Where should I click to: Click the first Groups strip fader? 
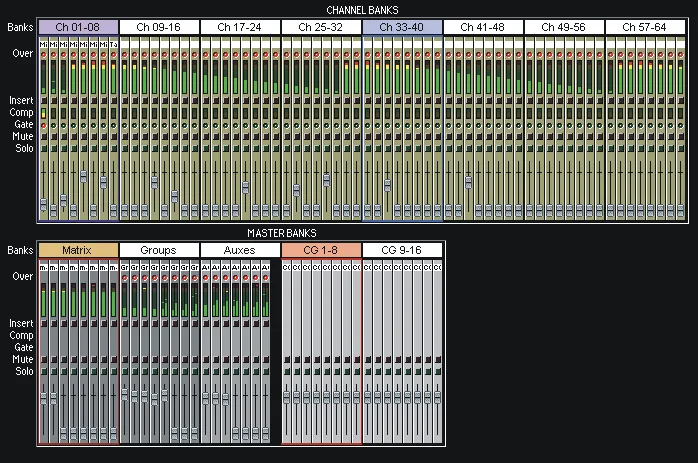(x=125, y=394)
